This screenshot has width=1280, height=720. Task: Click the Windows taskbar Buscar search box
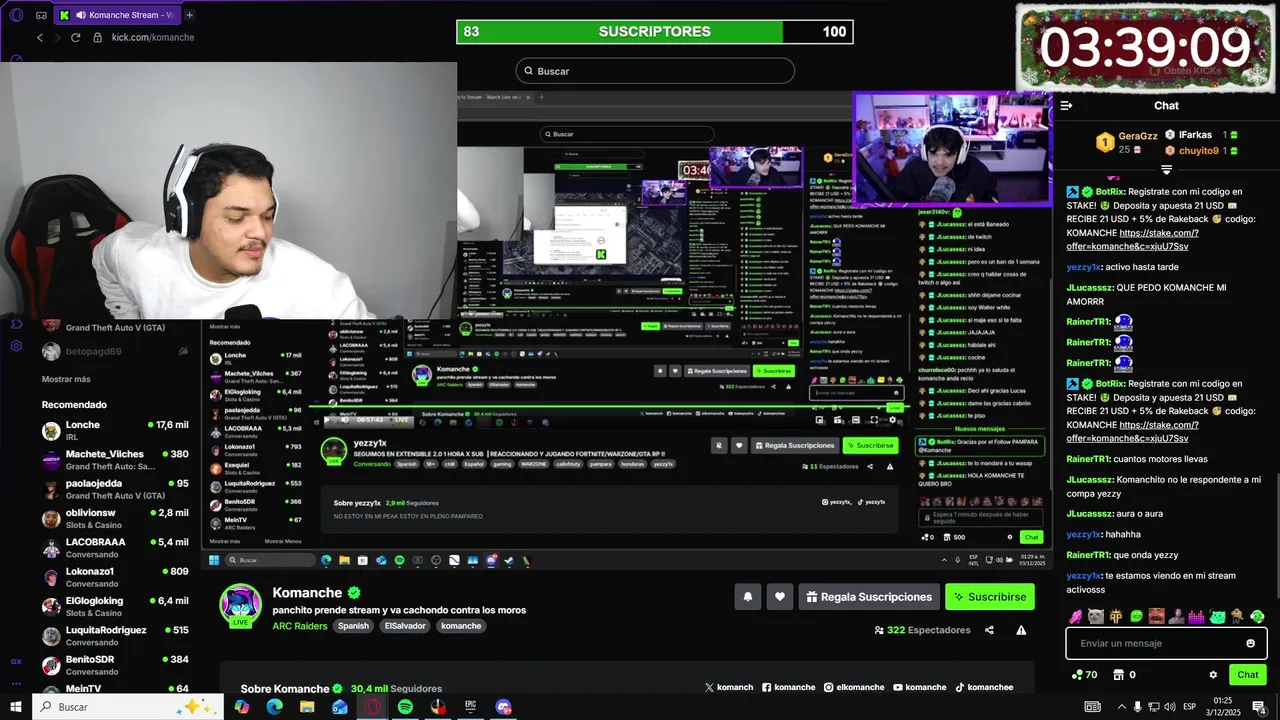point(128,706)
